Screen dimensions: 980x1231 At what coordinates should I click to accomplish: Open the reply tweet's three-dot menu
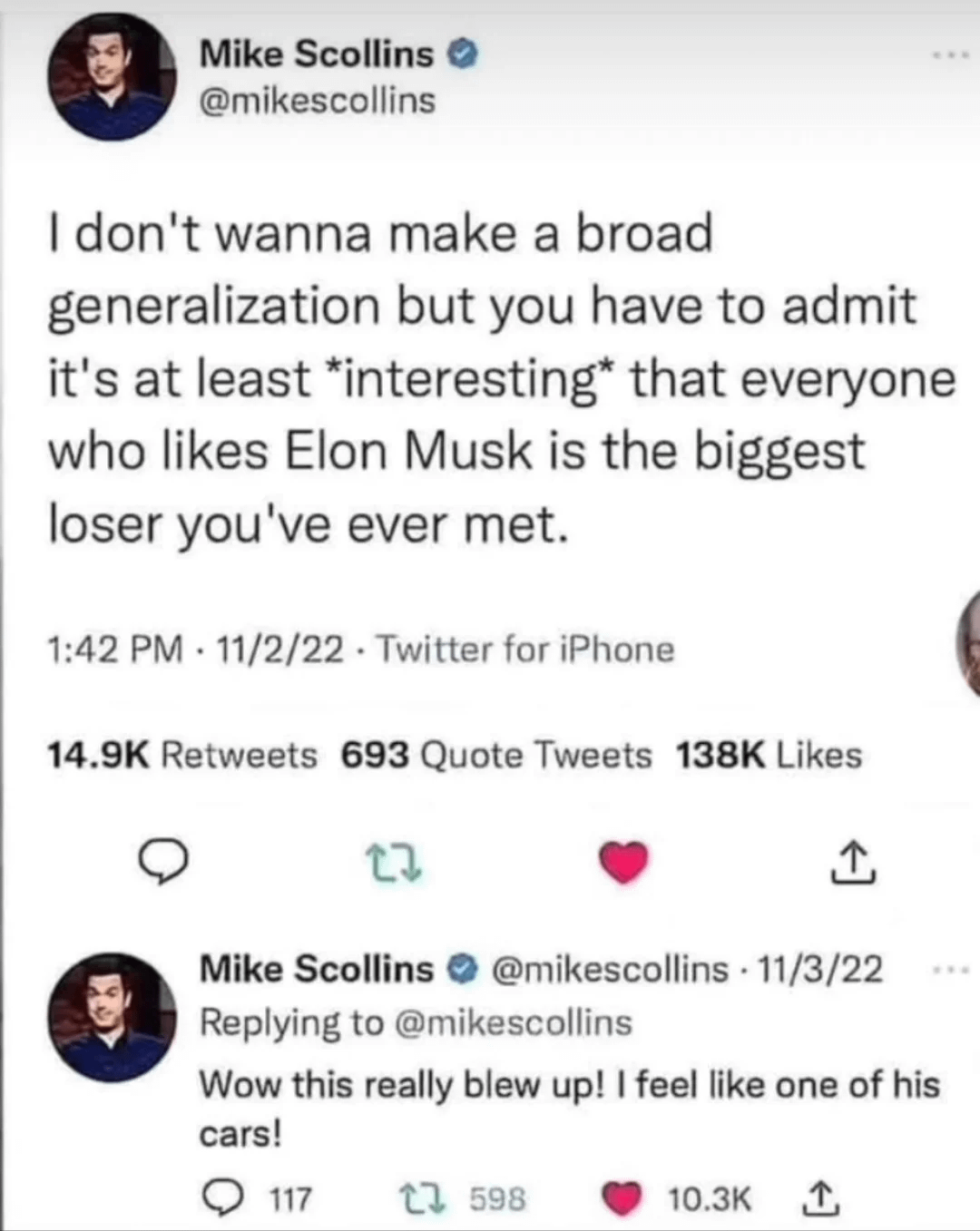(950, 970)
